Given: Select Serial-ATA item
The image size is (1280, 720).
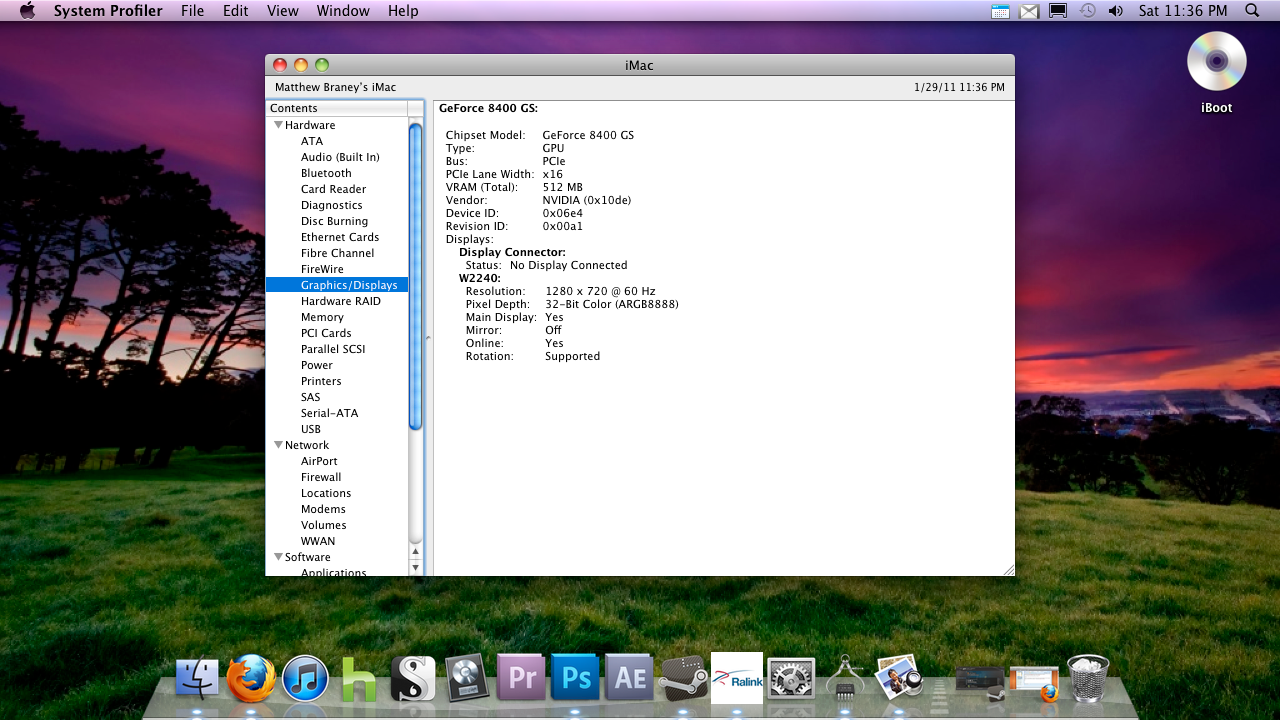Looking at the screenshot, I should (x=329, y=413).
